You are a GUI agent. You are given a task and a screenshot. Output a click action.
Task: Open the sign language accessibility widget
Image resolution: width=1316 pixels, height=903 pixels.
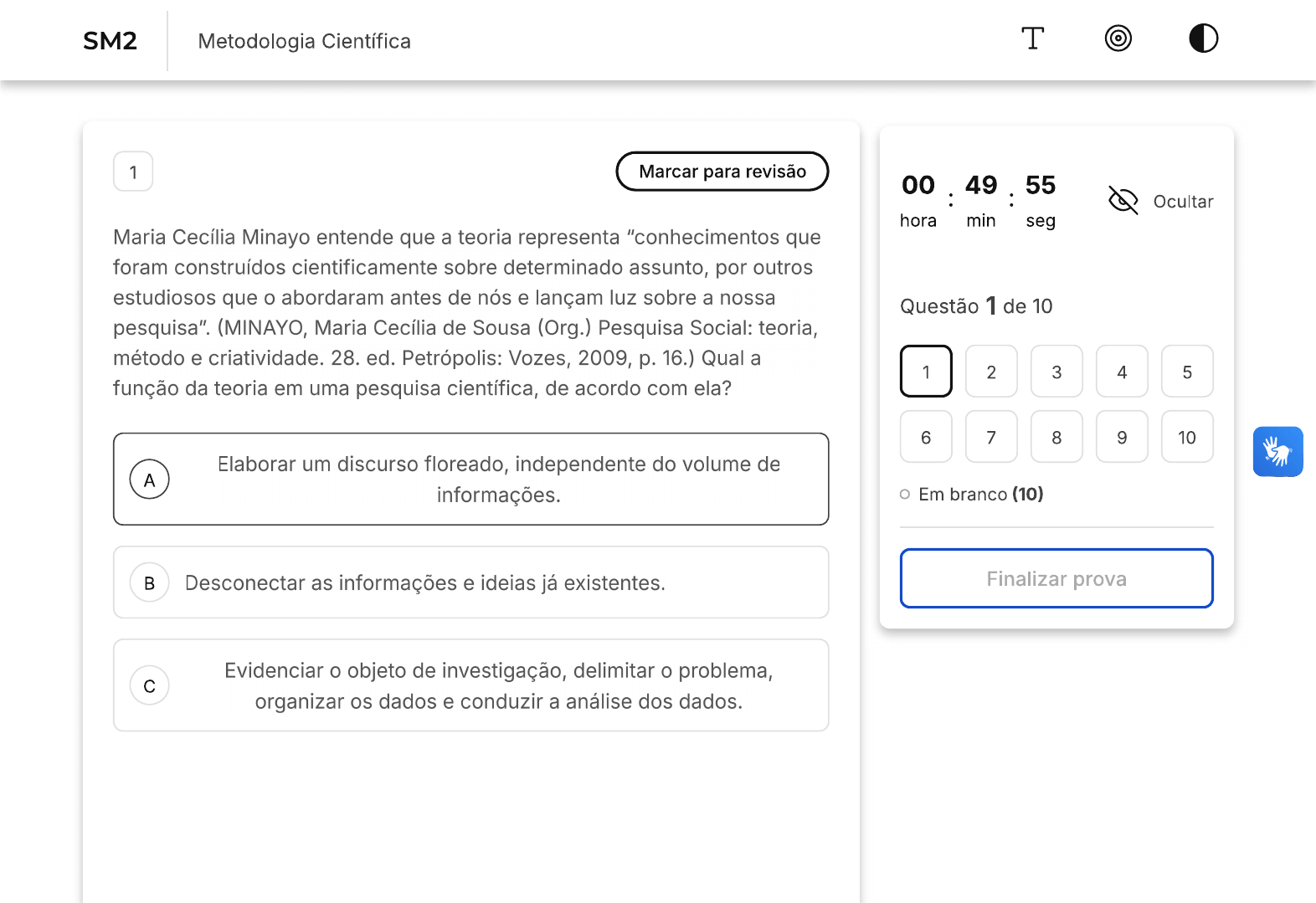point(1277,452)
